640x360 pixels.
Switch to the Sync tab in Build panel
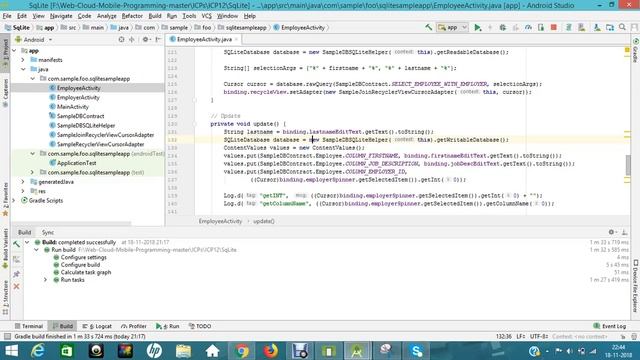(48, 232)
